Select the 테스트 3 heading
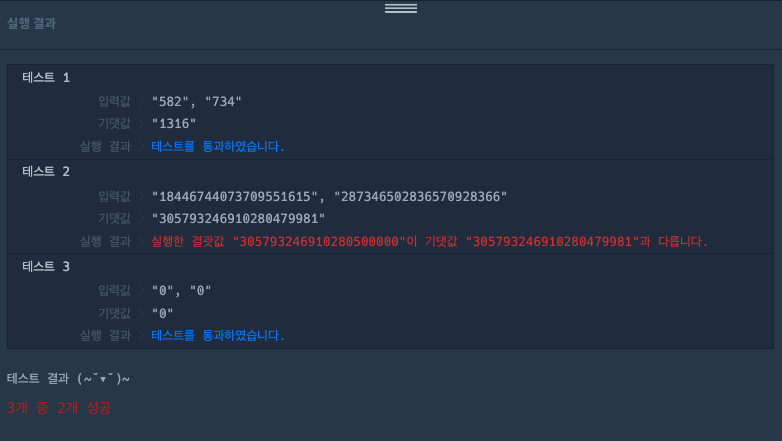 [x=46, y=266]
